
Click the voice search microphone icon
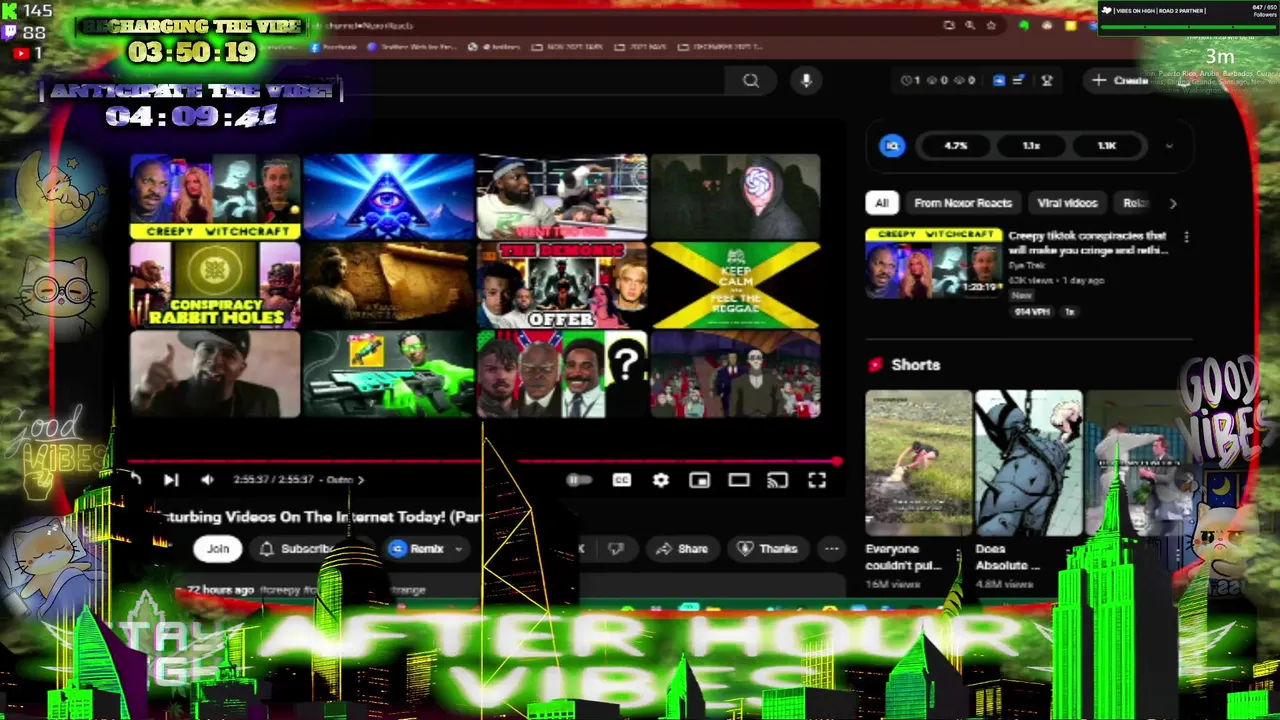[806, 81]
